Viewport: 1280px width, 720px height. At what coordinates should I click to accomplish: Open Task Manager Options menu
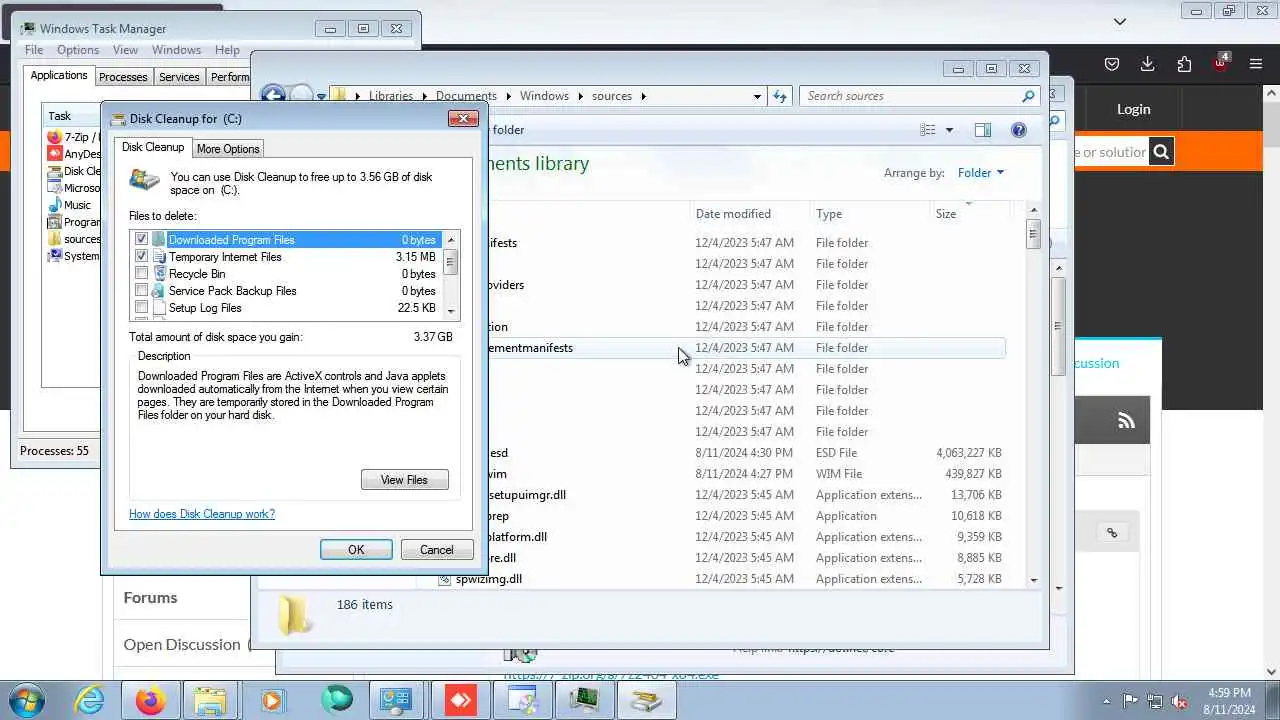[x=77, y=50]
